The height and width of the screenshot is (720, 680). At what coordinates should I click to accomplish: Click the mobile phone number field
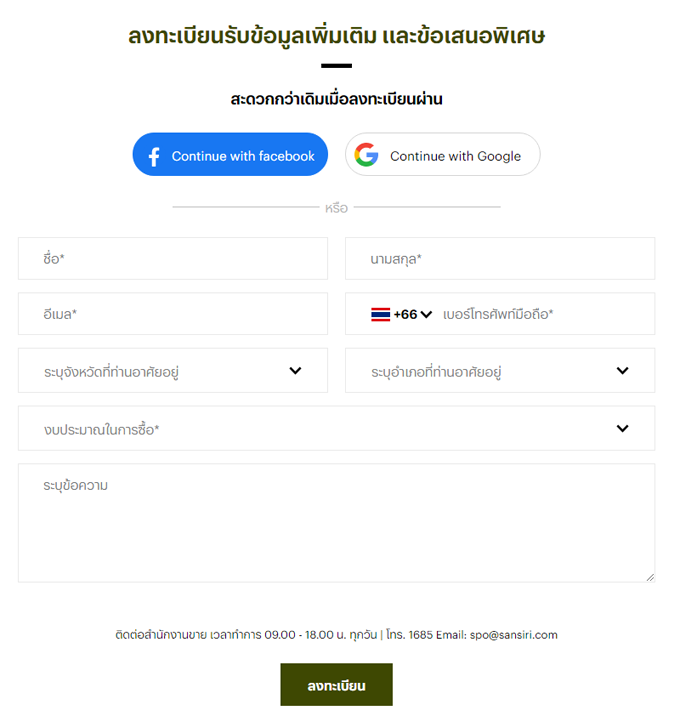[x=545, y=314]
